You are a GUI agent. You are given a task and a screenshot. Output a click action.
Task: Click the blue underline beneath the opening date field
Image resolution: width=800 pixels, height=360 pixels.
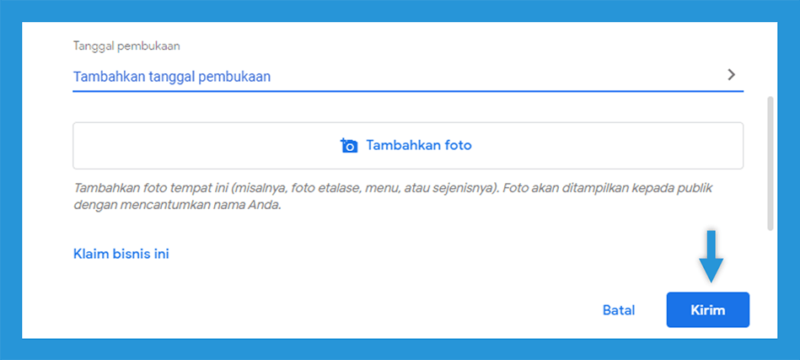408,91
